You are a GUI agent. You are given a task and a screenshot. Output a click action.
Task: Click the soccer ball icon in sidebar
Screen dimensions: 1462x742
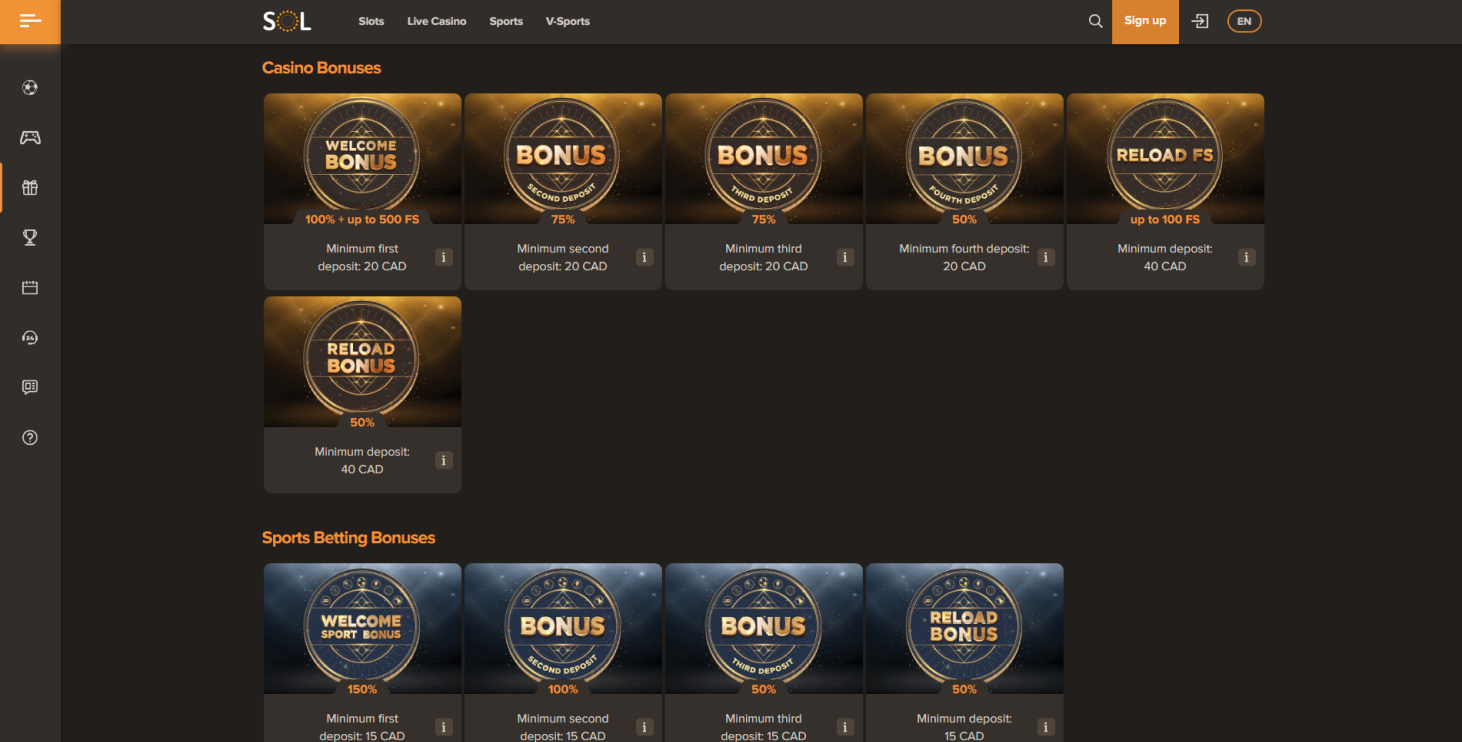coord(30,88)
